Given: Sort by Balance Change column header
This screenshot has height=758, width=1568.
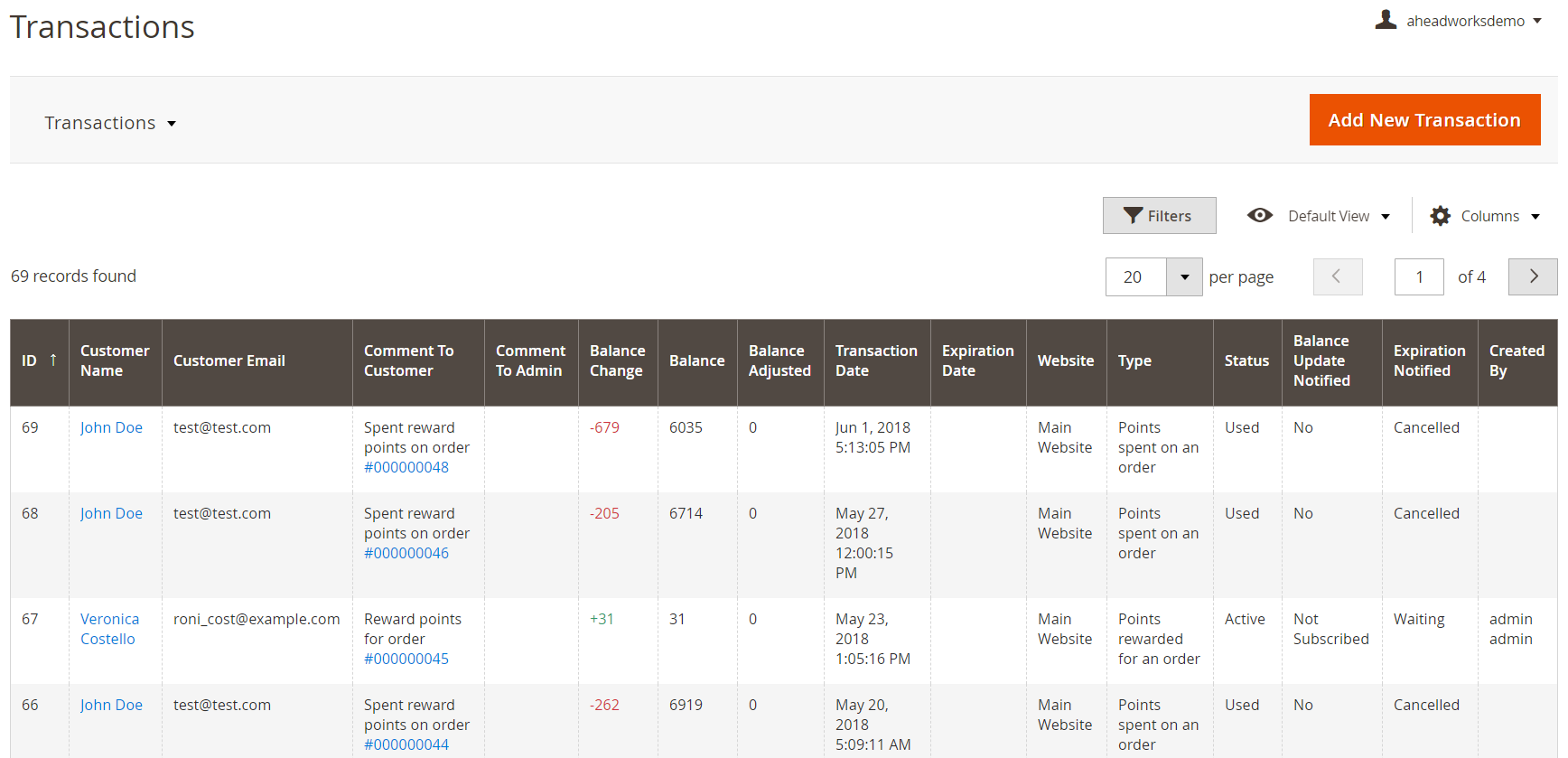Looking at the screenshot, I should pos(617,360).
